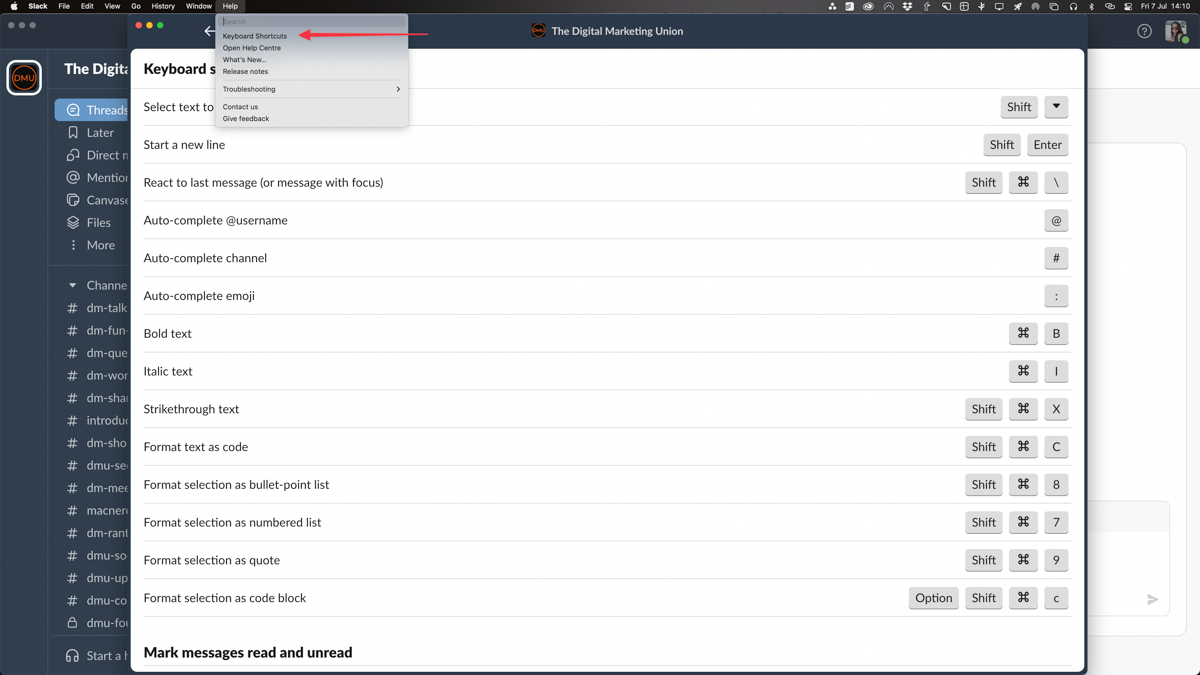Open the help question mark icon top right

pyautogui.click(x=1143, y=31)
